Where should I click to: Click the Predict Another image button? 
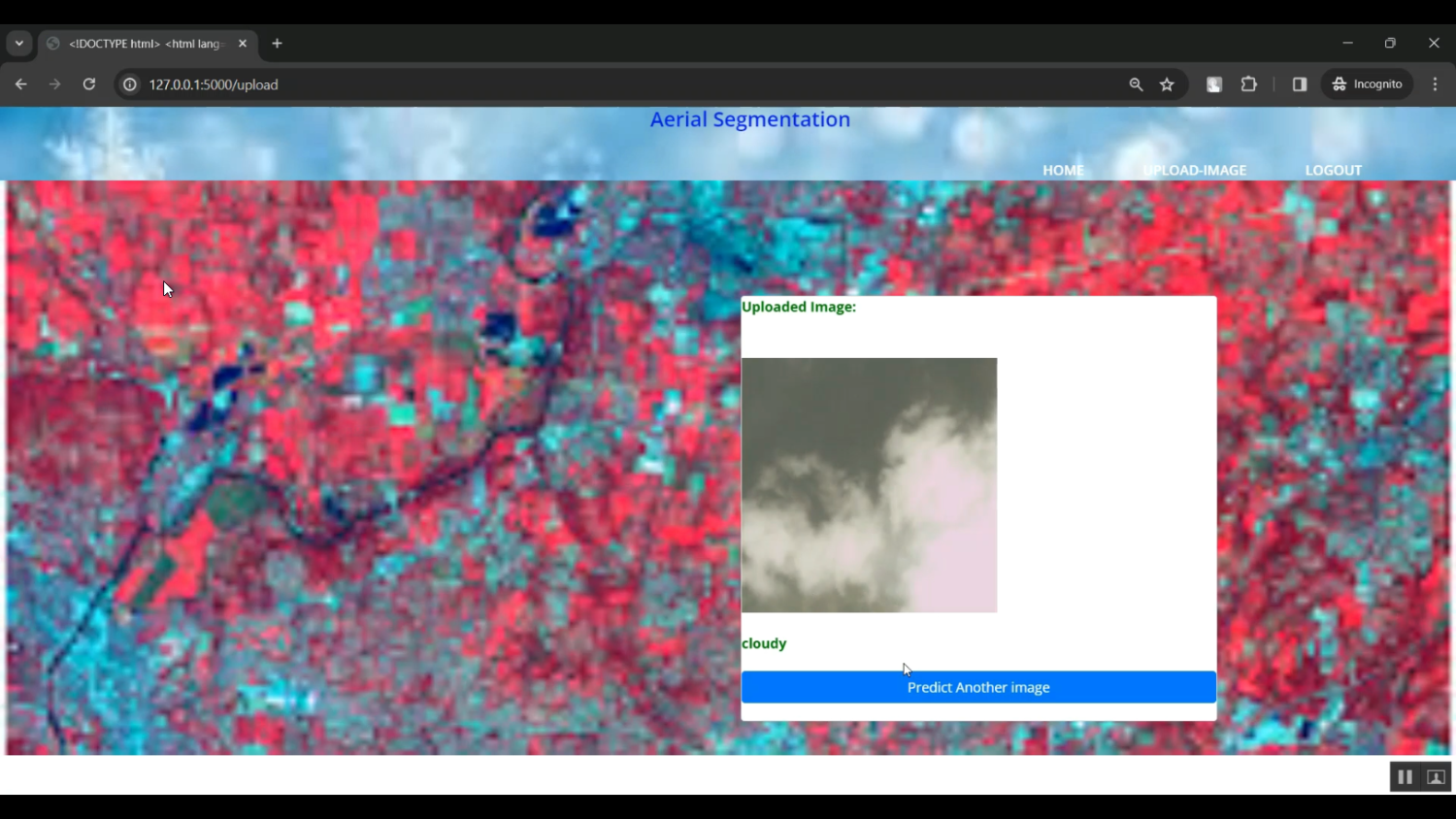[977, 687]
